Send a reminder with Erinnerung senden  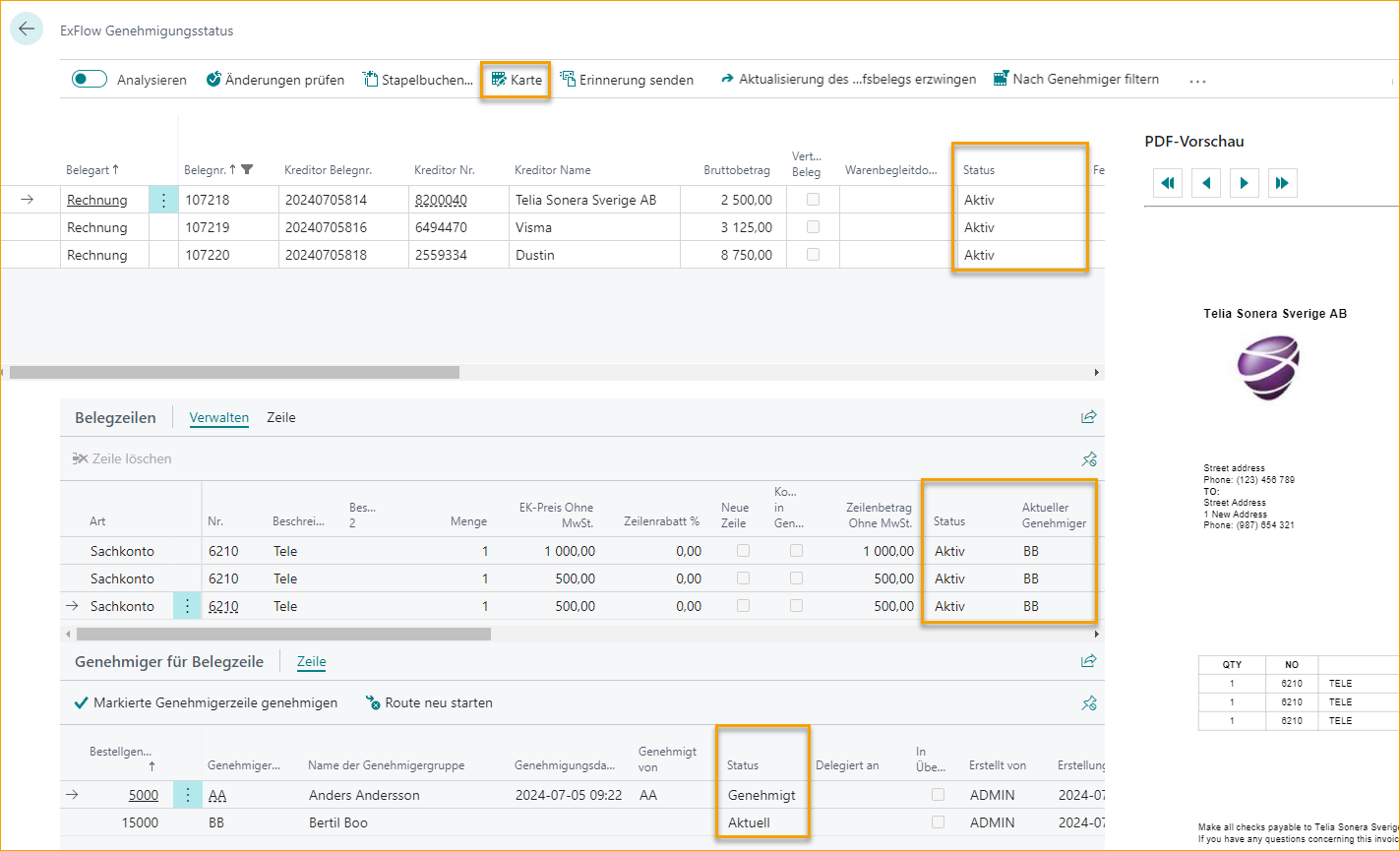627,80
